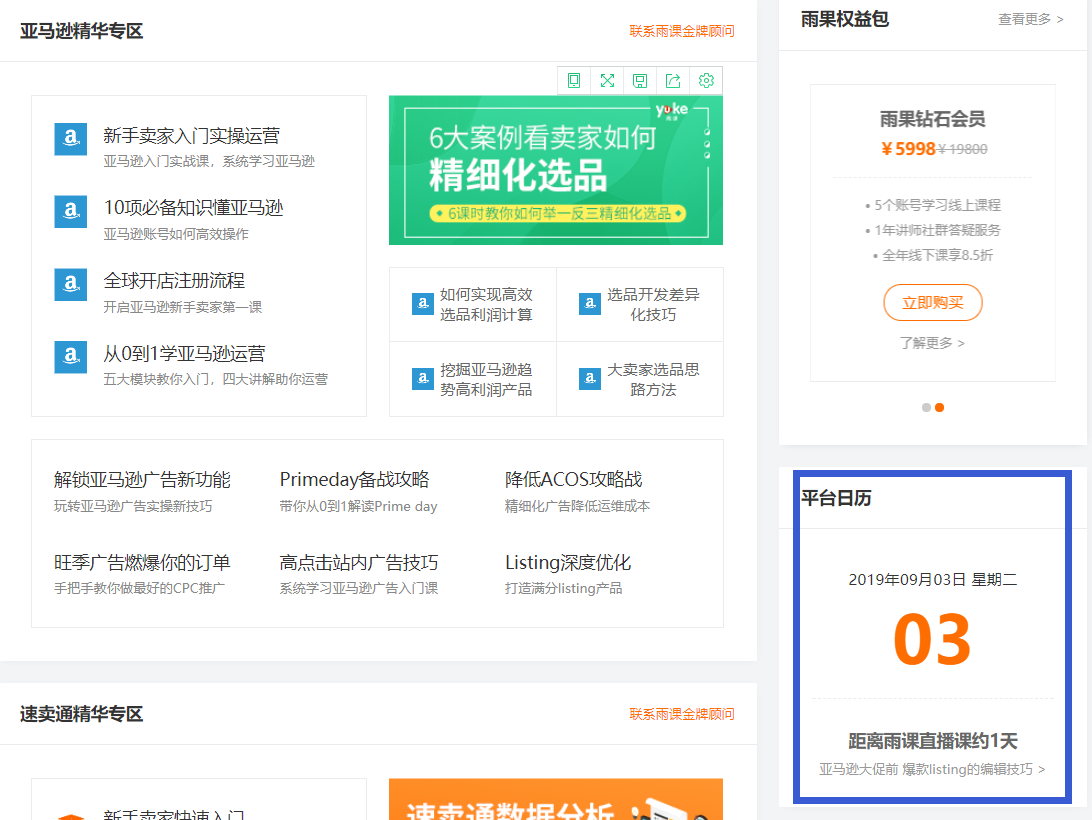Open course 10项必备知识懂亚马逊
Viewport: 1092px width, 820px height.
(x=194, y=208)
